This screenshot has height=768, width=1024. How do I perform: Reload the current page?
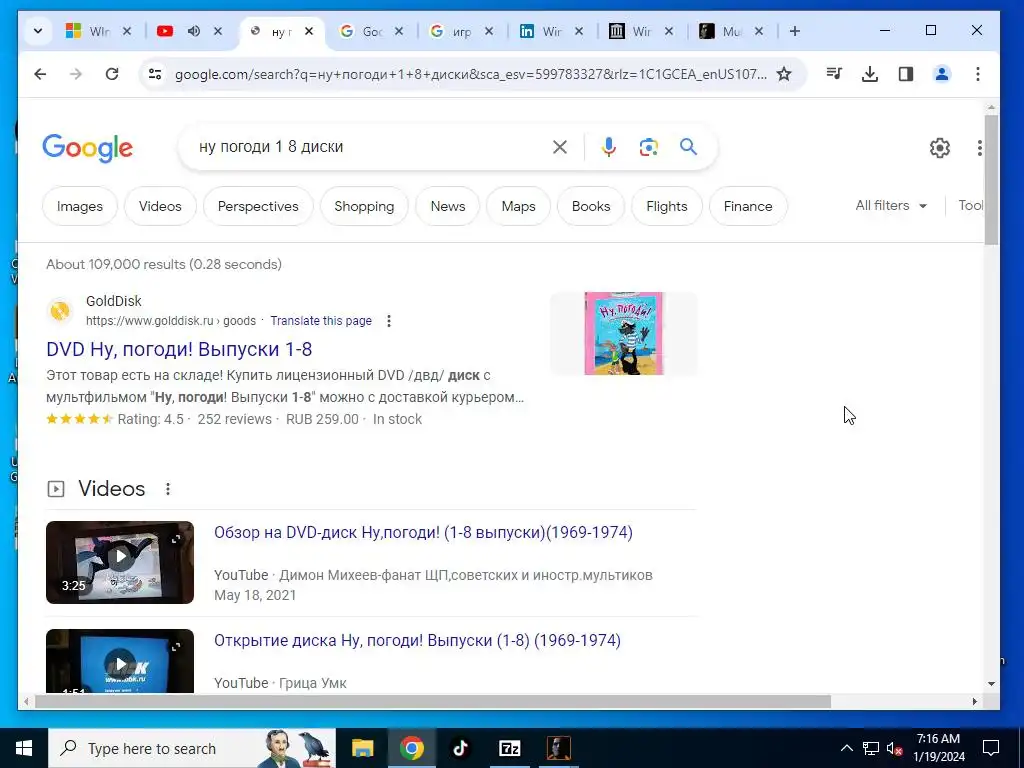(x=112, y=74)
